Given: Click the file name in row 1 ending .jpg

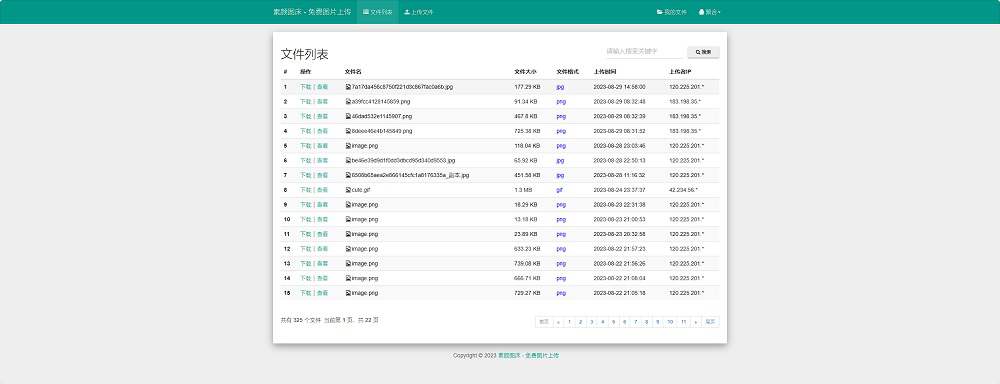Looking at the screenshot, I should [x=402, y=87].
